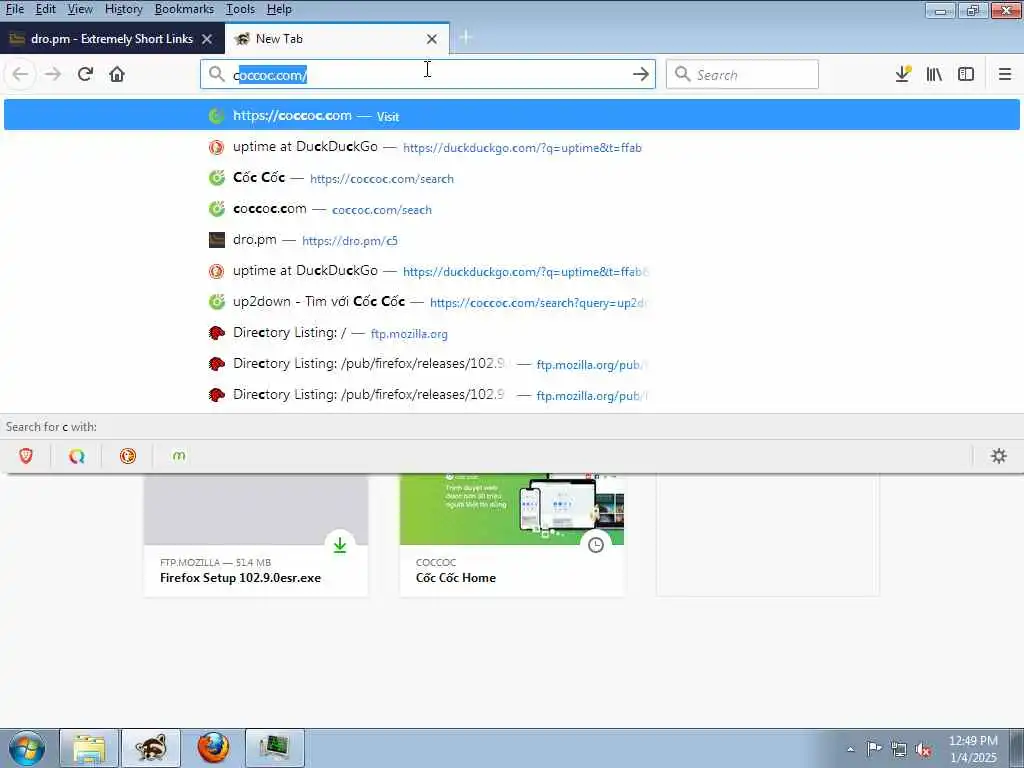Screen dimensions: 1024x768
Task: Switch to the dro.pm Extremely Short Links tab
Action: [112, 39]
